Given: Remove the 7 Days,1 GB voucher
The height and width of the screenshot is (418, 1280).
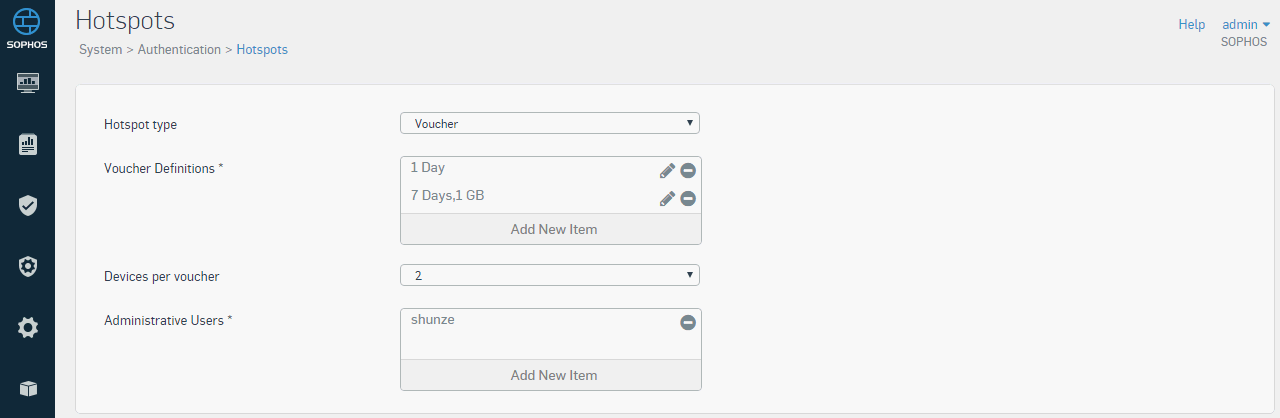Looking at the screenshot, I should tap(688, 199).
